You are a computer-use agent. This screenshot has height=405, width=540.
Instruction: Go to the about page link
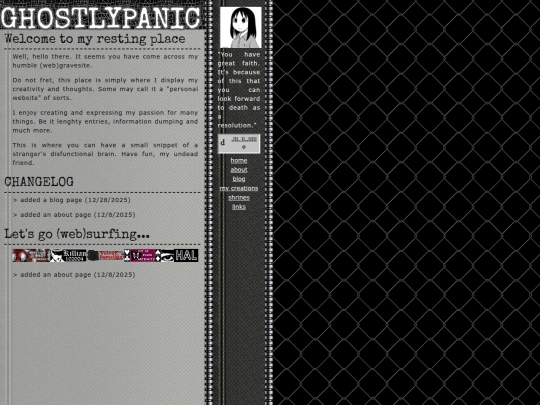pyautogui.click(x=239, y=170)
